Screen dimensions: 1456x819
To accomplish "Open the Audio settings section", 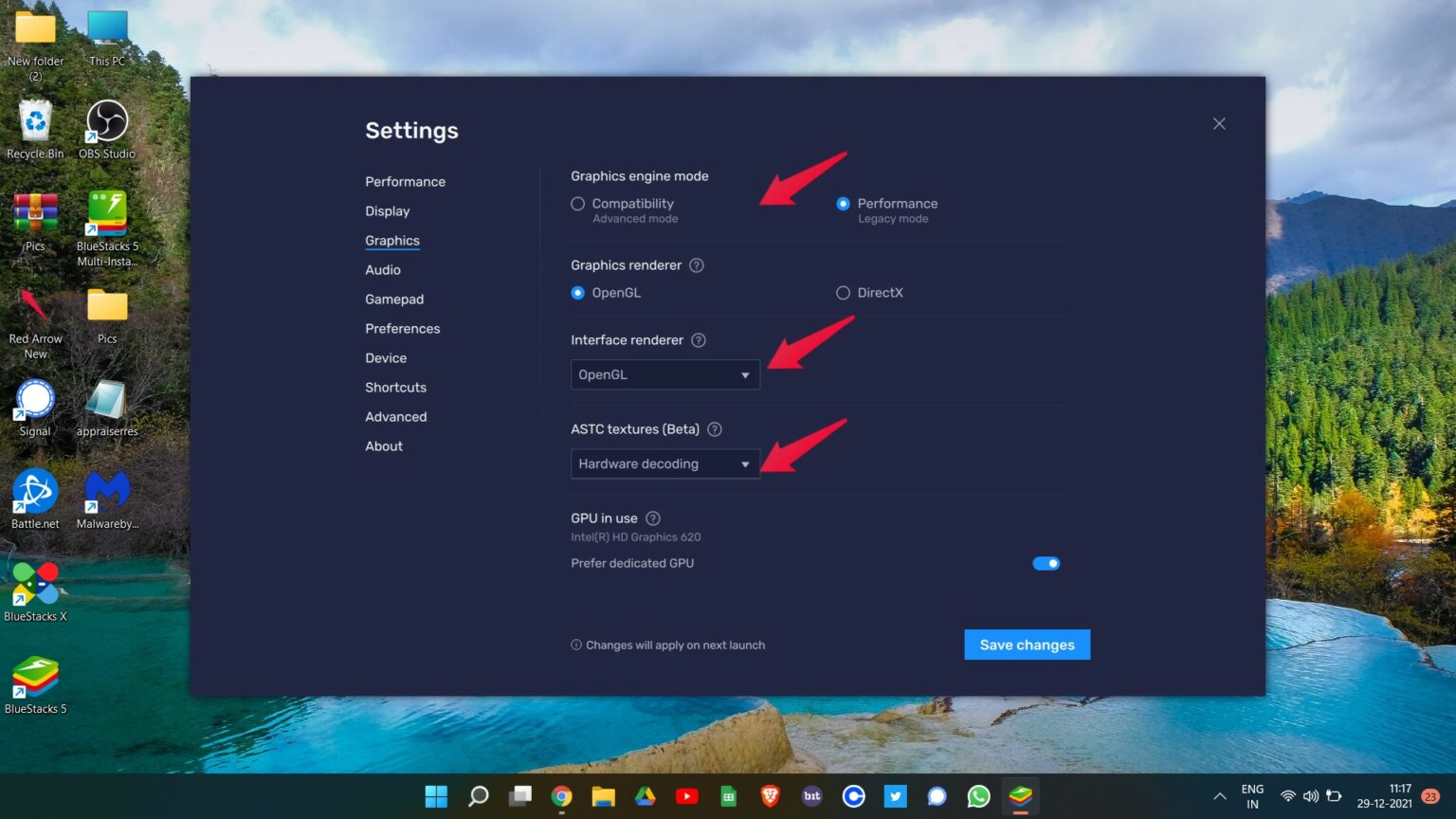I will pos(382,269).
